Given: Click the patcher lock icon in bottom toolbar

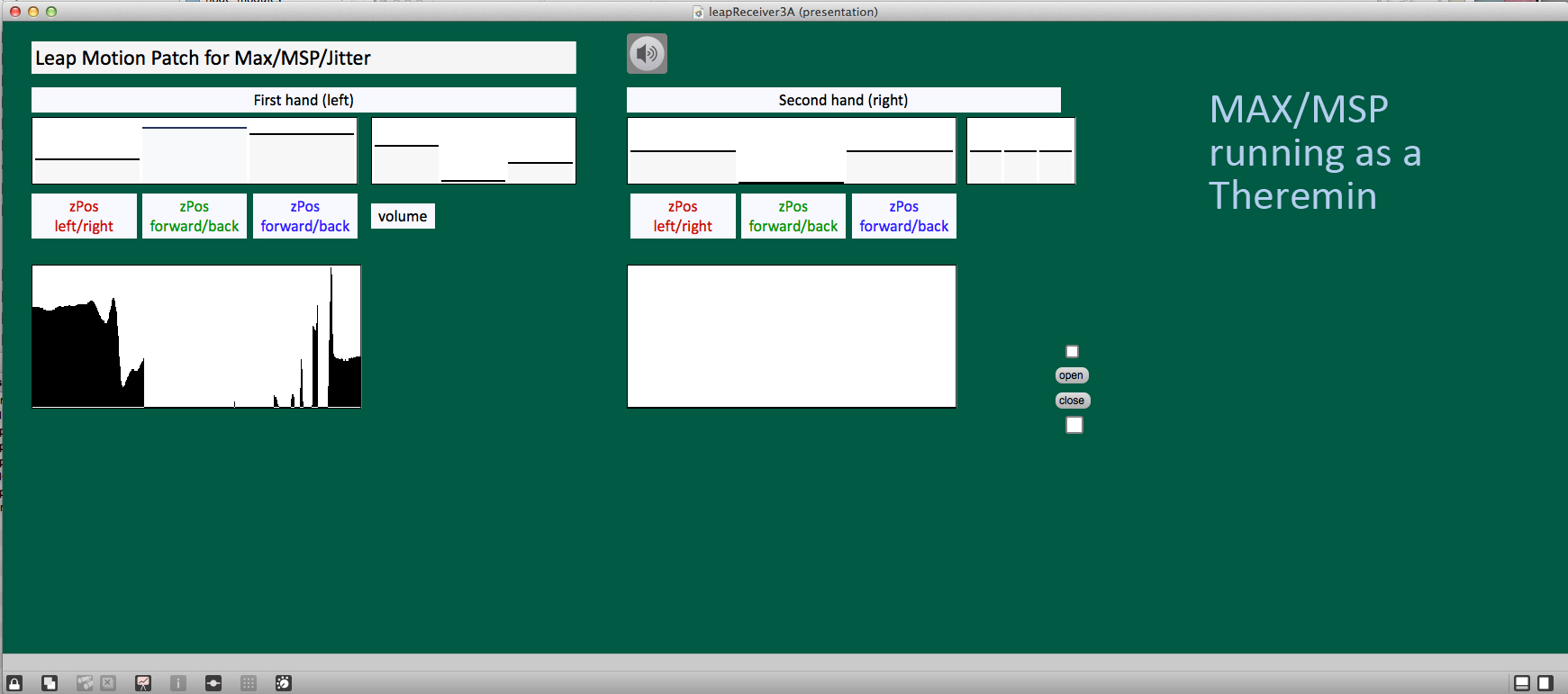Looking at the screenshot, I should pyautogui.click(x=14, y=683).
